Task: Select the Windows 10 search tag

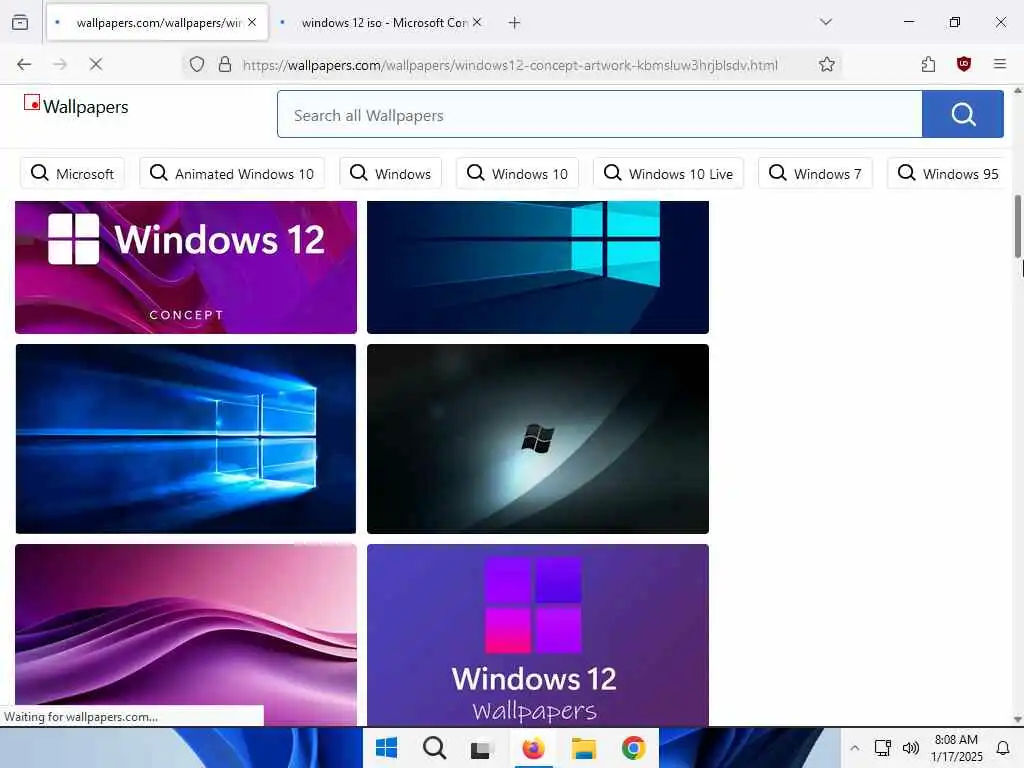Action: point(517,174)
